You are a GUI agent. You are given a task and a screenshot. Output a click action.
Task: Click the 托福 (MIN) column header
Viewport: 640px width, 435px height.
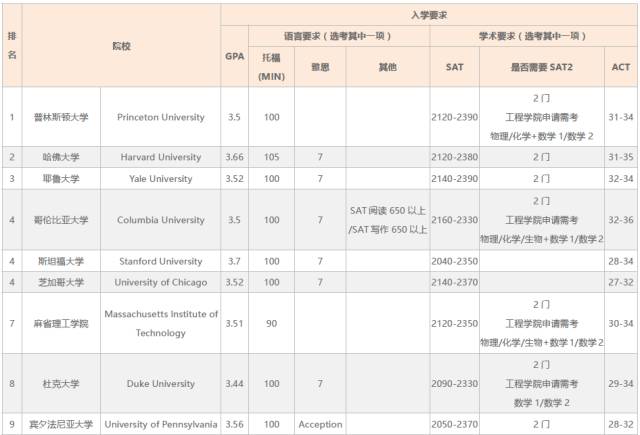pyautogui.click(x=271, y=67)
